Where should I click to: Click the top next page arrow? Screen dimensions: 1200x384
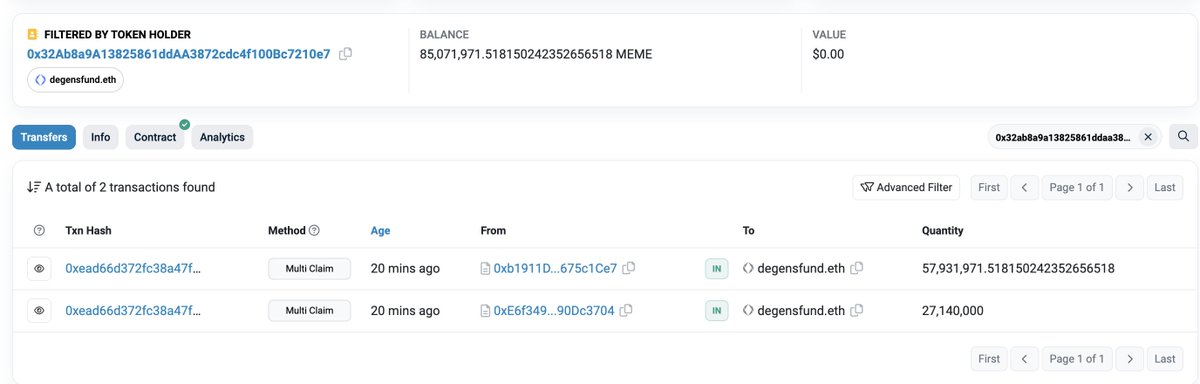(1129, 187)
